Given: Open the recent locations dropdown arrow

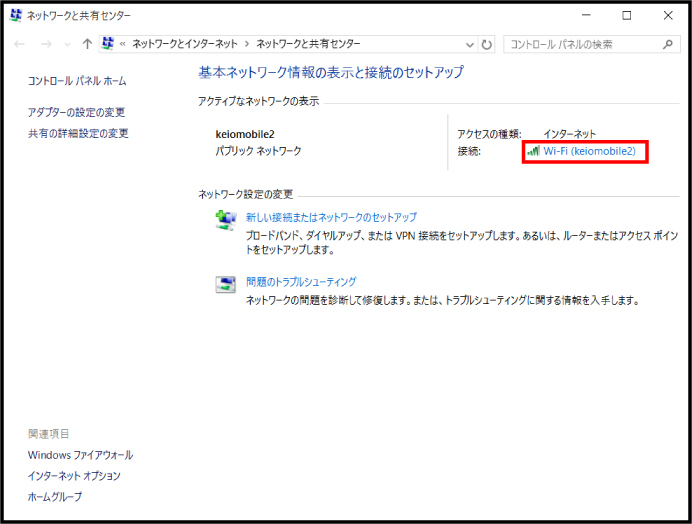Looking at the screenshot, I should click(66, 44).
